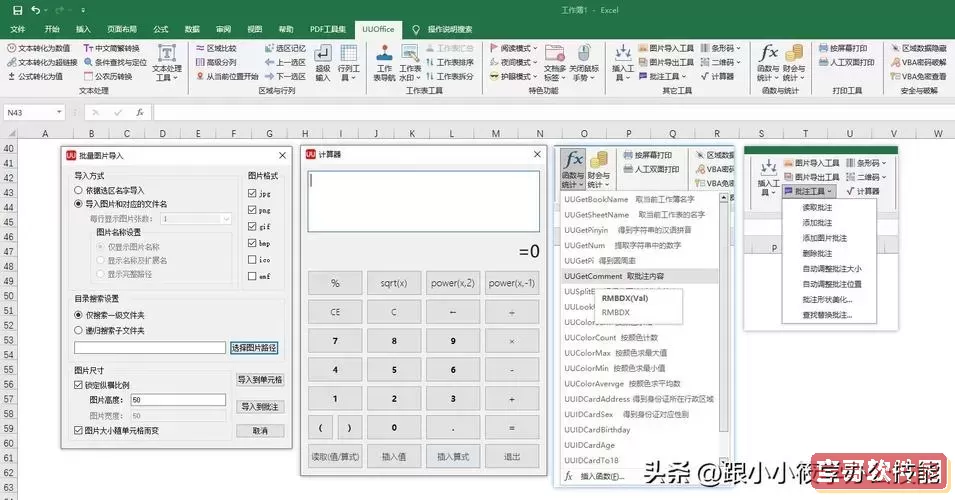The width and height of the screenshot is (955, 500).
Task: Expand 批注工具 dropdown in main ribbon
Action: pos(663,76)
